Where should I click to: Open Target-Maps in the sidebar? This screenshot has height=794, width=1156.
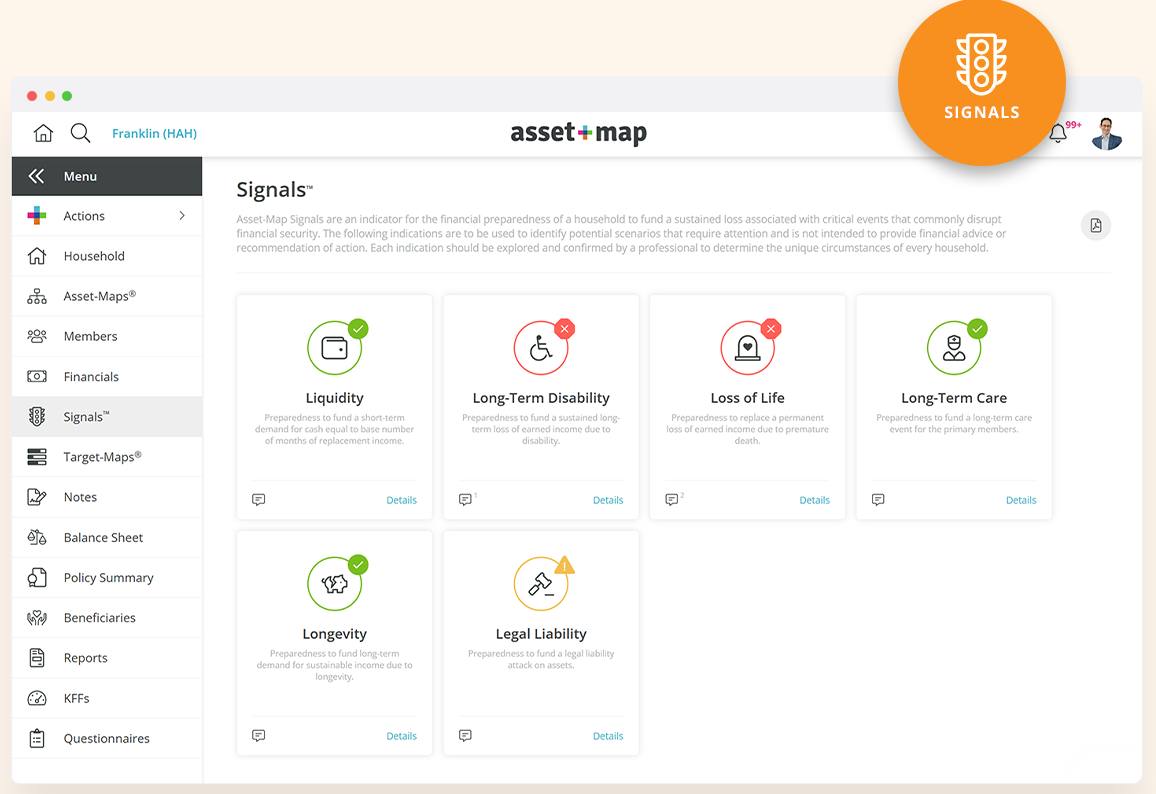tap(107, 457)
